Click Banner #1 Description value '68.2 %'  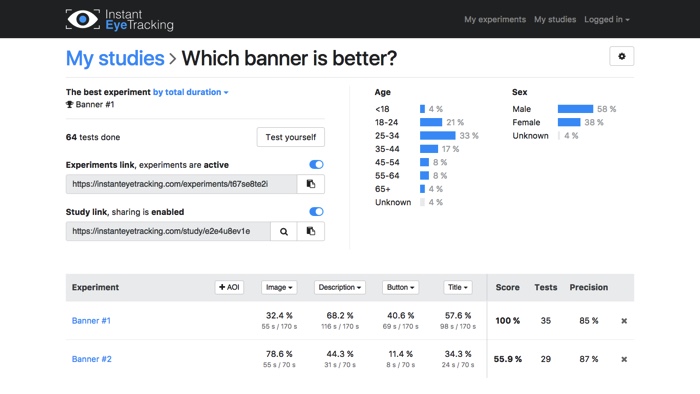(340, 315)
